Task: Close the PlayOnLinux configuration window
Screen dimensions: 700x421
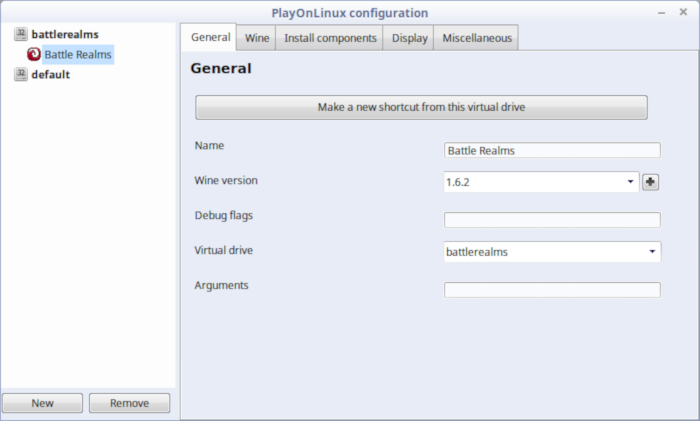Action: tap(683, 12)
